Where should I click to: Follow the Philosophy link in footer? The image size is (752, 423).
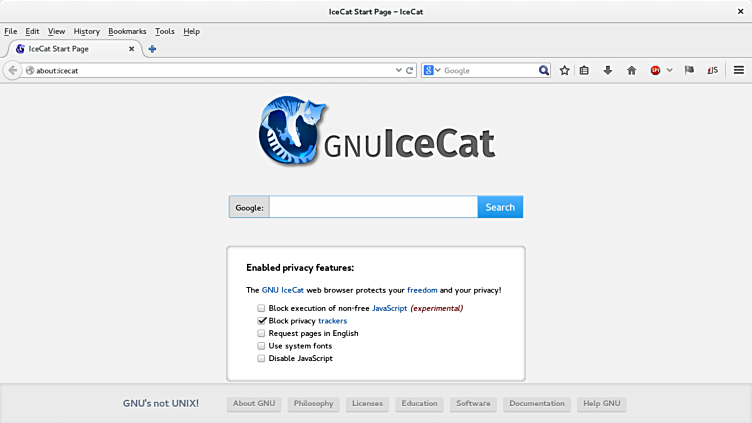coord(314,404)
